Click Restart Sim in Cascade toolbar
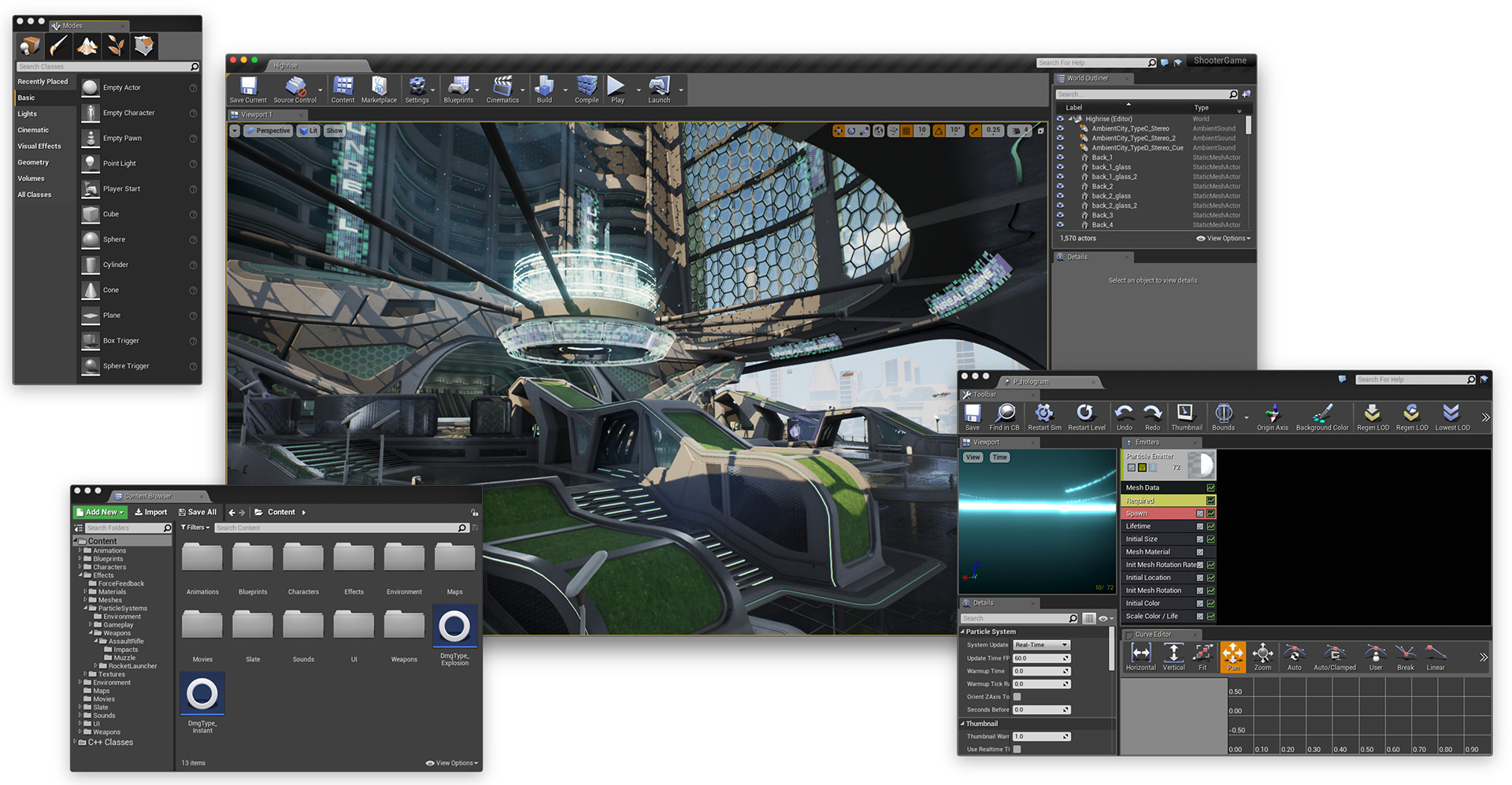 [1044, 416]
